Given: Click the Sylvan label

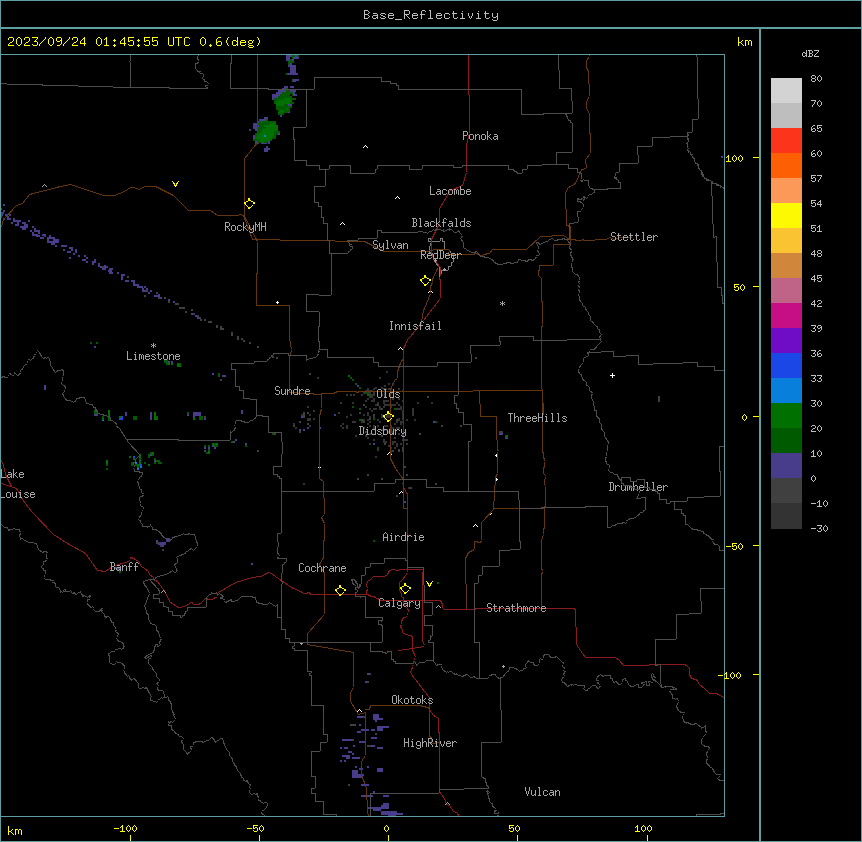Looking at the screenshot, I should 390,245.
